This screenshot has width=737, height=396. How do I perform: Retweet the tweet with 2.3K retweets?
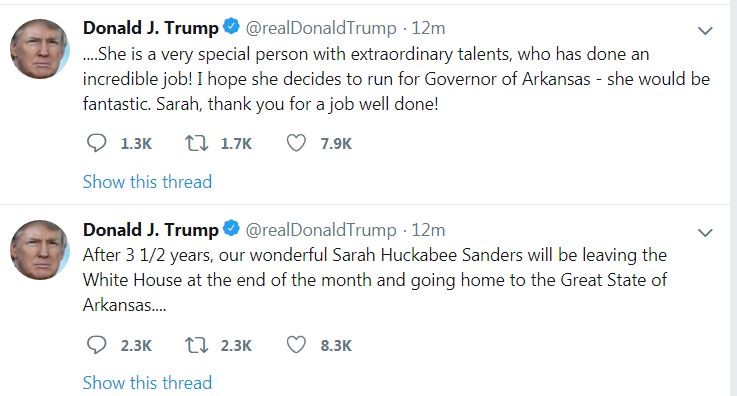[196, 345]
